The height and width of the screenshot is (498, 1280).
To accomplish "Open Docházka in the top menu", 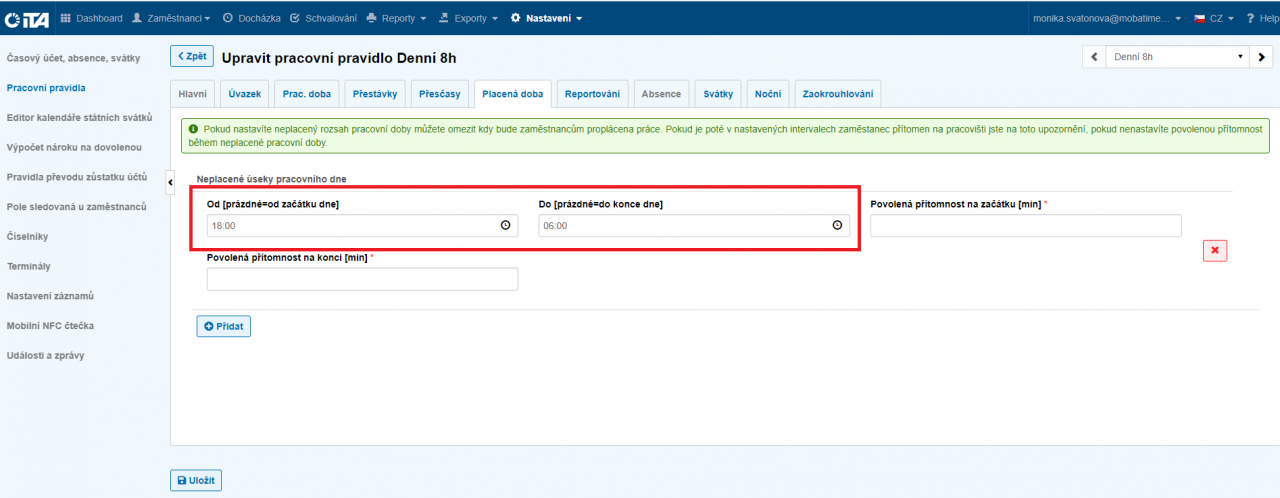I will pos(250,18).
